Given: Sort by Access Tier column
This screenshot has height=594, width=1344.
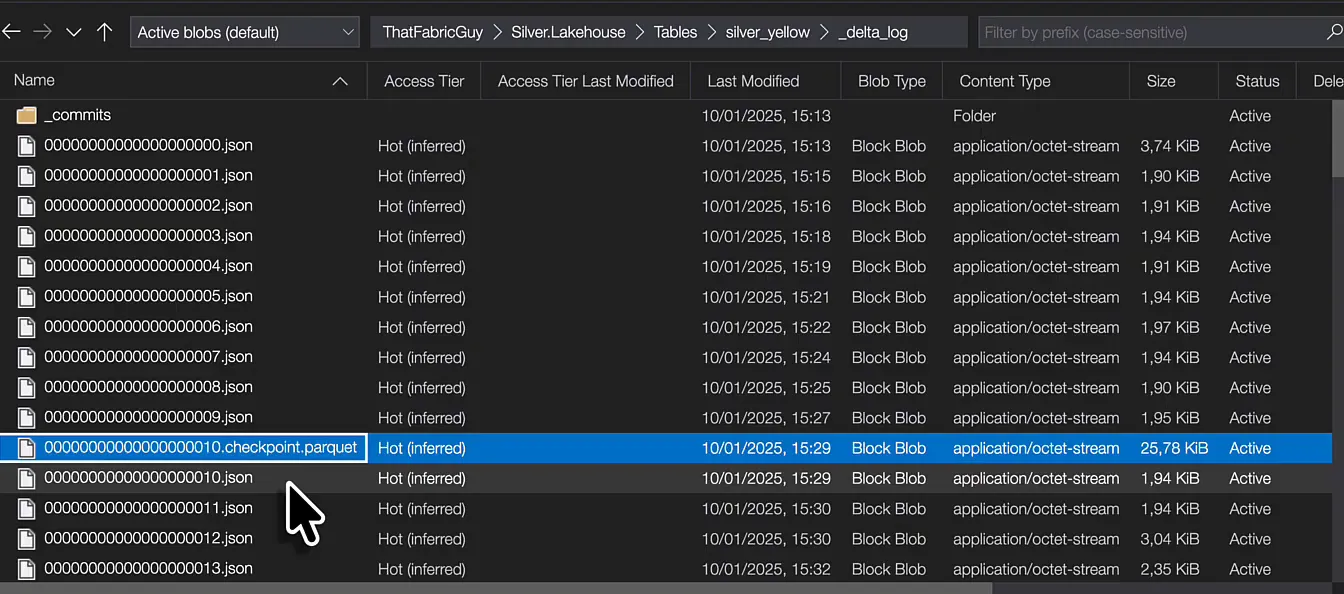Looking at the screenshot, I should (x=424, y=81).
